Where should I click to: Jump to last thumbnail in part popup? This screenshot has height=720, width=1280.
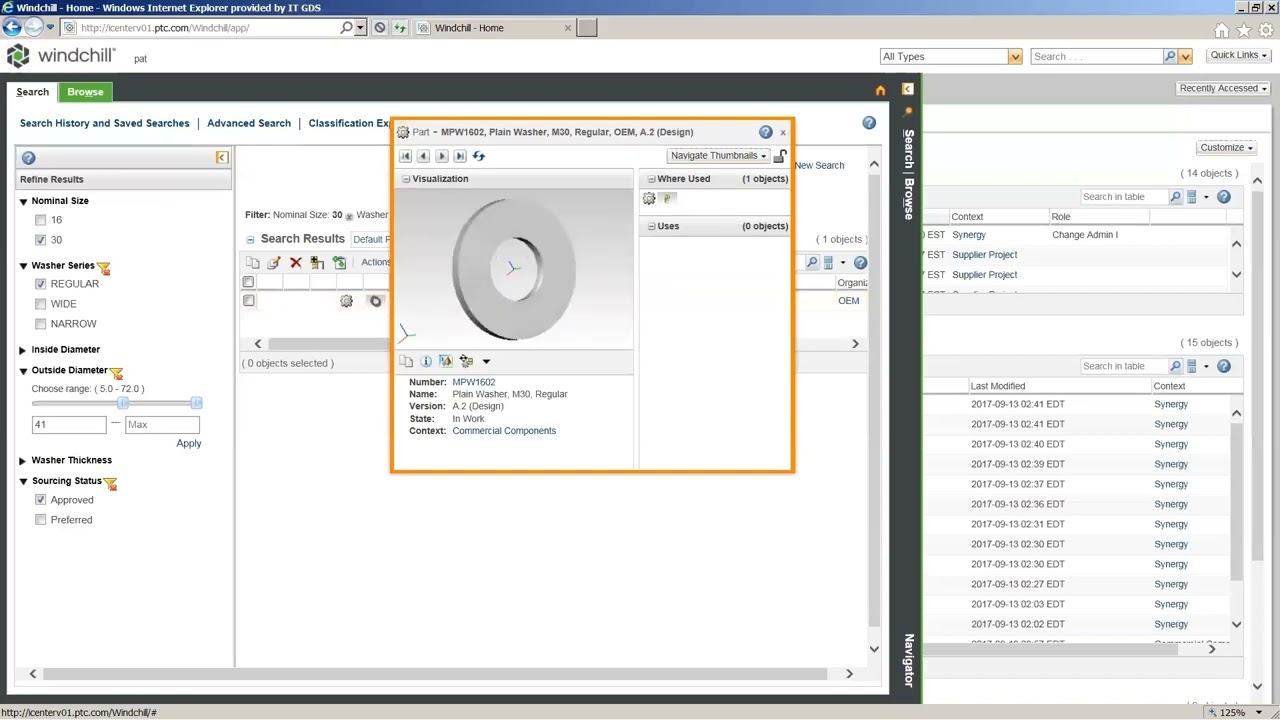(x=460, y=156)
